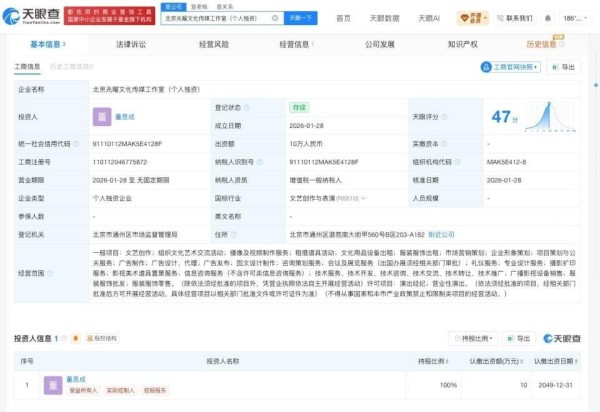Click the 工商注册号 value 110112046775872

(x=120, y=162)
